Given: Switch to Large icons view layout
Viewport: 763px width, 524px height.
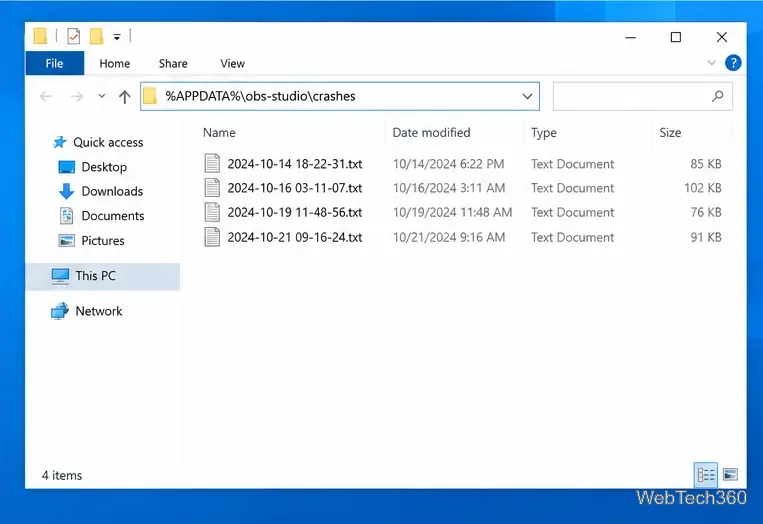Looking at the screenshot, I should click(x=730, y=474).
